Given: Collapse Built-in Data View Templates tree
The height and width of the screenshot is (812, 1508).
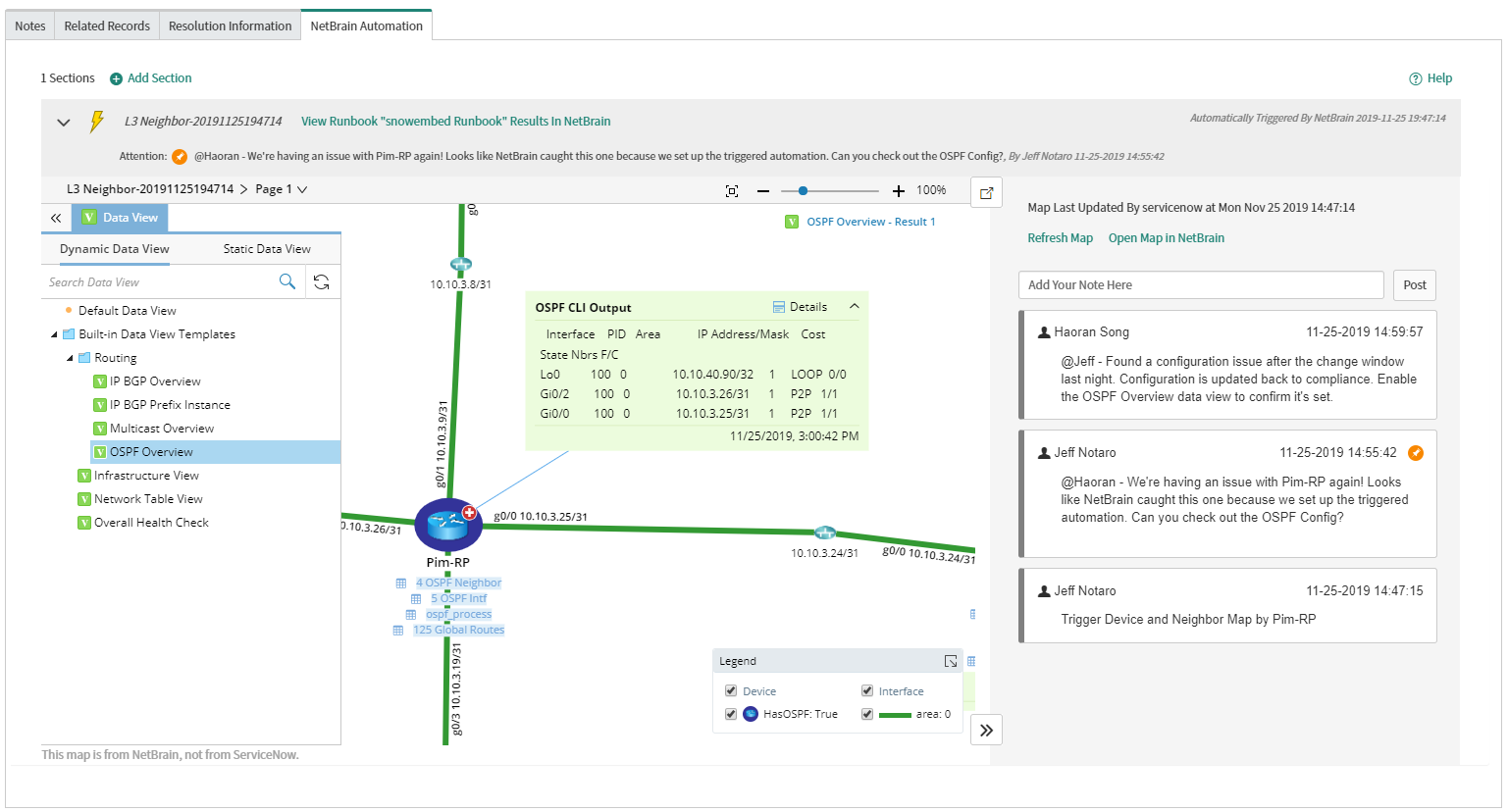Looking at the screenshot, I should [x=55, y=334].
